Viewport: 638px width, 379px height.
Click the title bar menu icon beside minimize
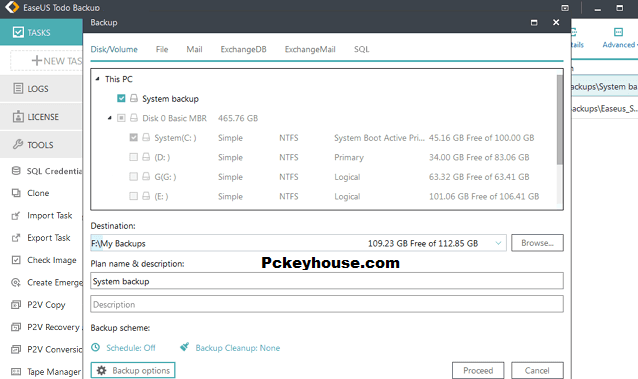pos(565,8)
